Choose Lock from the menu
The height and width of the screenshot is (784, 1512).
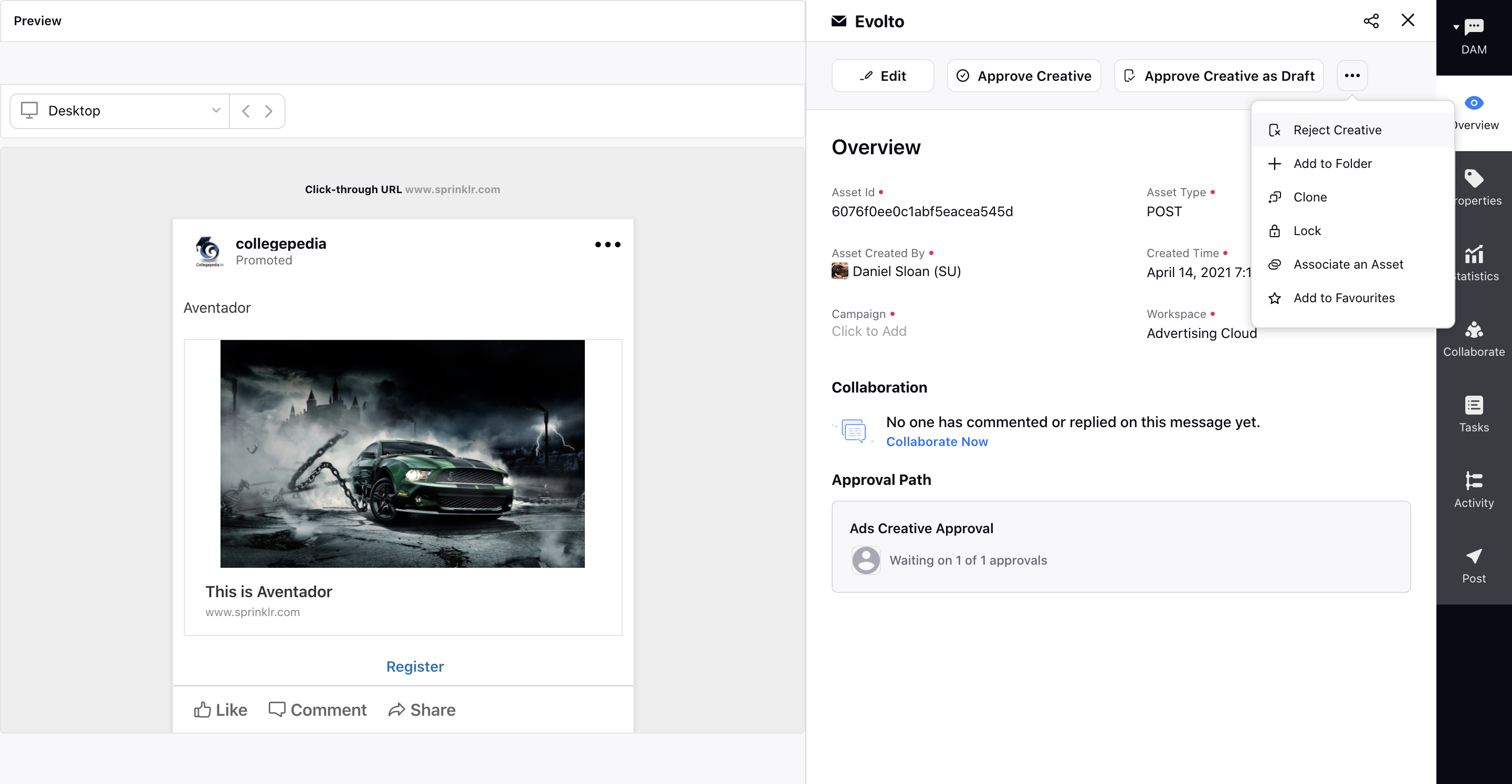1352,230
